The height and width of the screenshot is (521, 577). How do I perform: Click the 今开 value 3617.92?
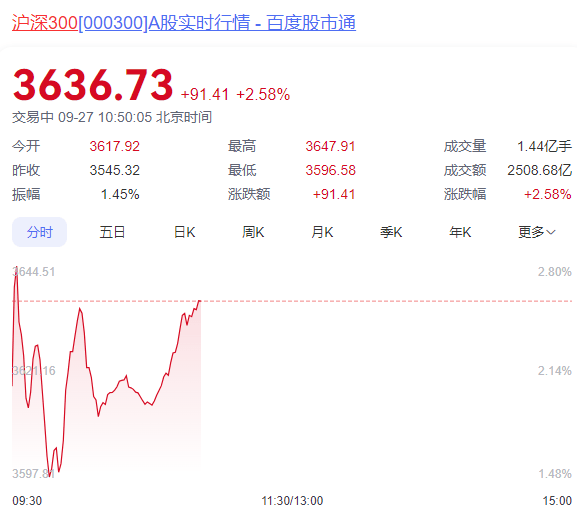[x=114, y=146]
